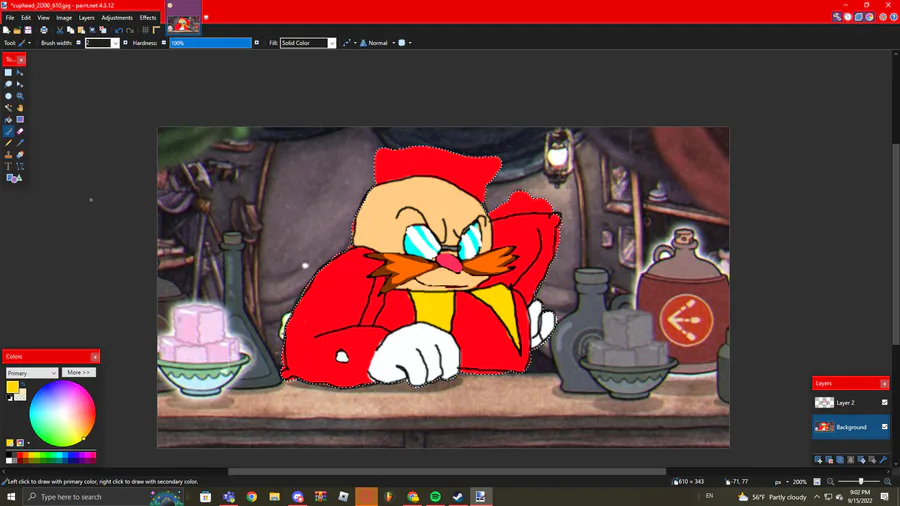Image resolution: width=900 pixels, height=506 pixels.
Task: Toggle antialiasing mode button in toolbar
Action: click(347, 43)
